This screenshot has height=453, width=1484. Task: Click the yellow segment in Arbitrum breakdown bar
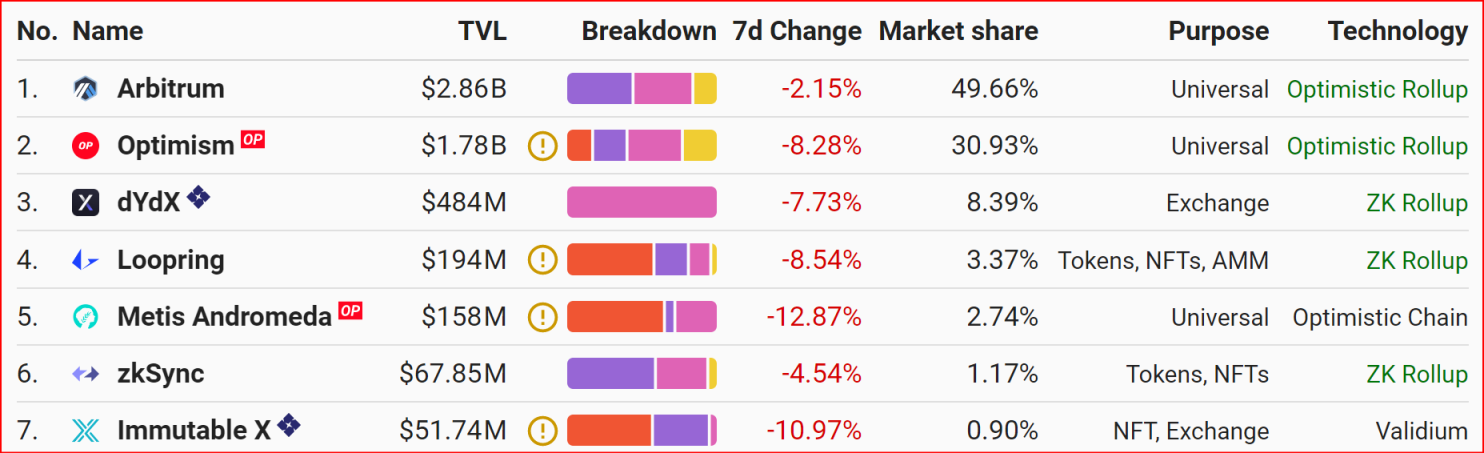pyautogui.click(x=705, y=89)
